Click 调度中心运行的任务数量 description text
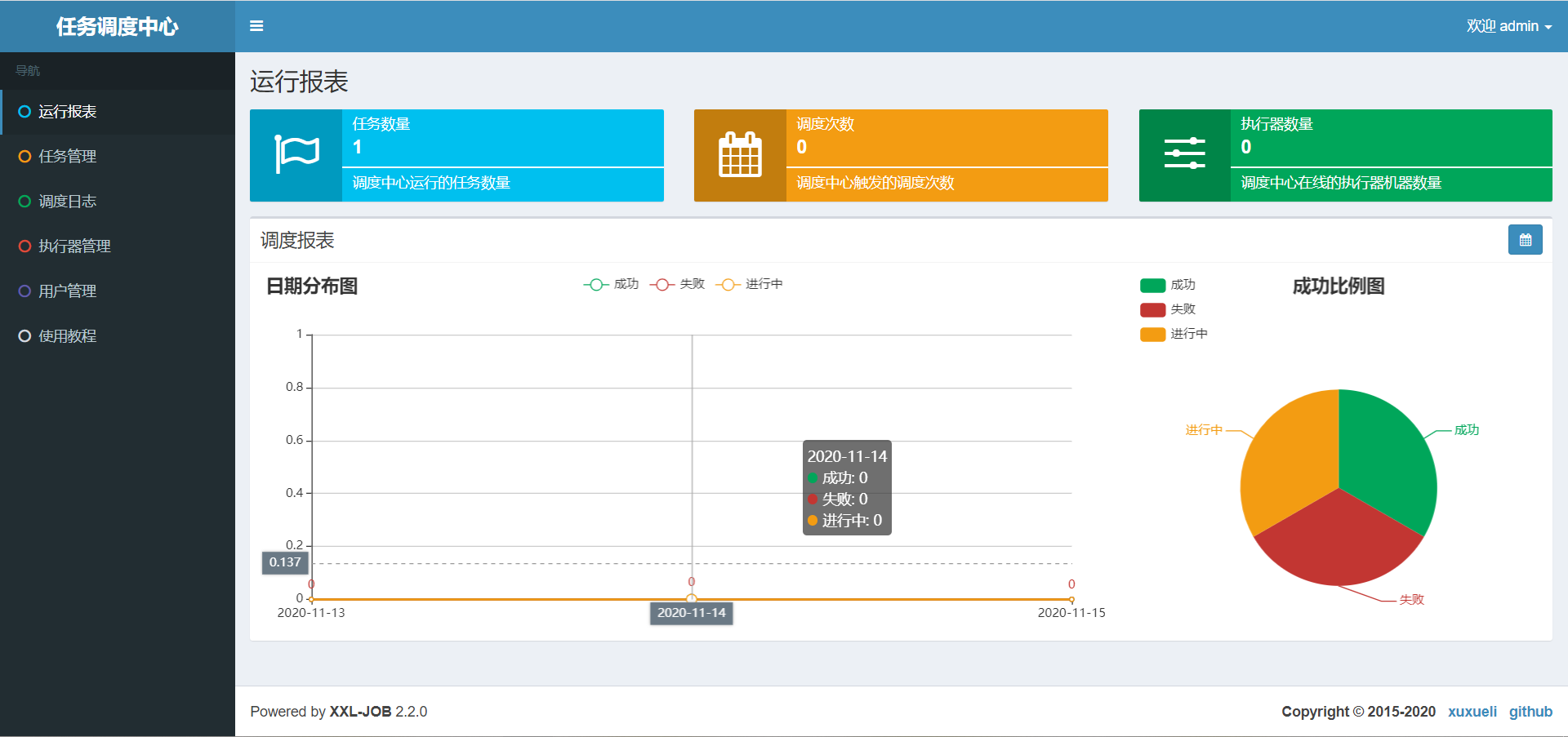The width and height of the screenshot is (1568, 737). 431,183
